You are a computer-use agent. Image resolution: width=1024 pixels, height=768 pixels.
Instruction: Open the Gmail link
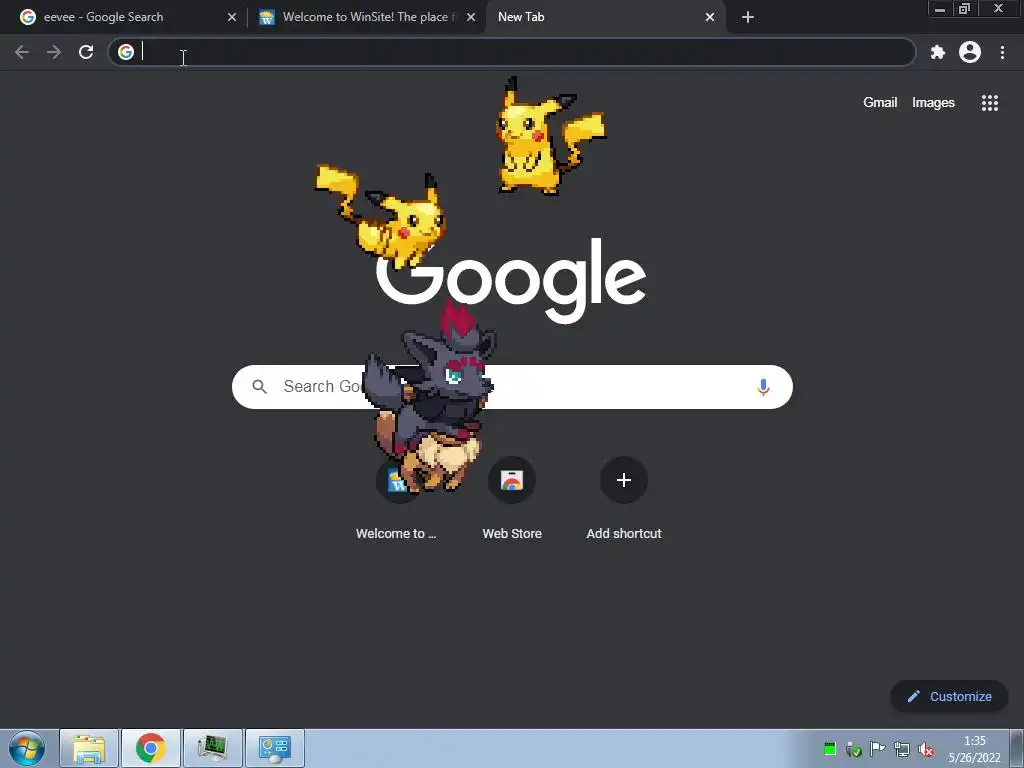(x=880, y=103)
